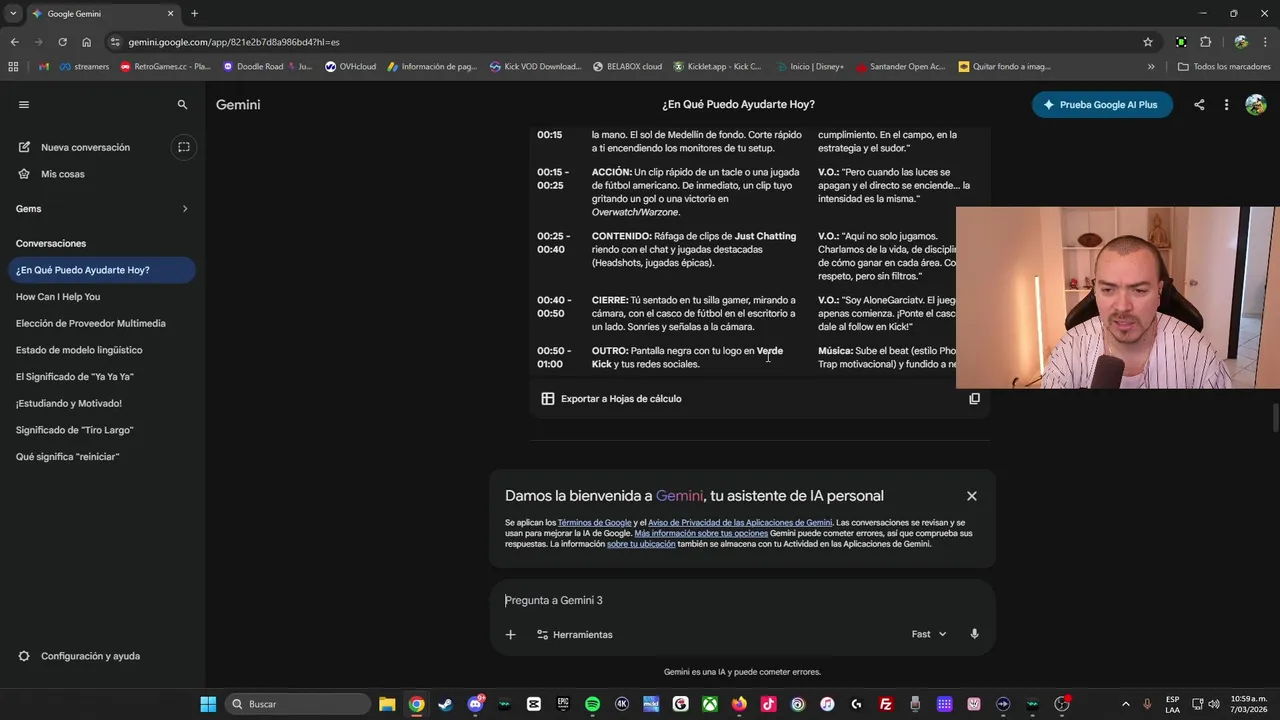Viewport: 1280px width, 720px height.
Task: Open the streamers bookmark
Action: click(84, 67)
